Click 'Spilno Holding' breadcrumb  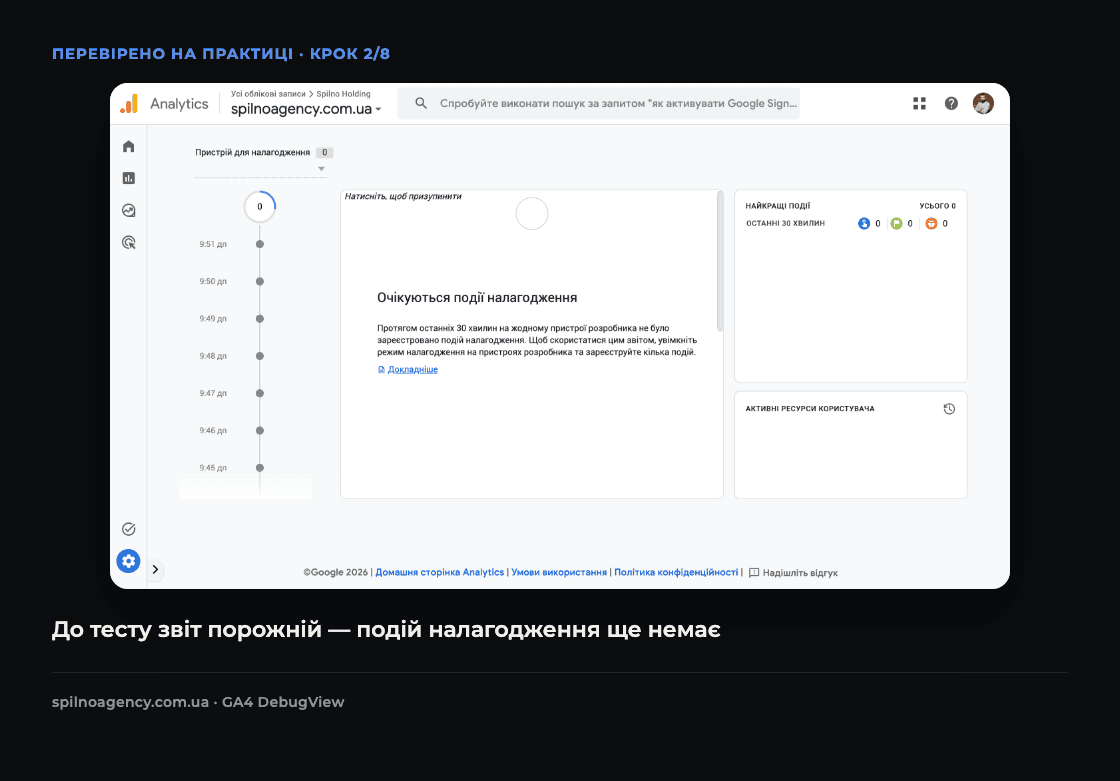tap(344, 94)
